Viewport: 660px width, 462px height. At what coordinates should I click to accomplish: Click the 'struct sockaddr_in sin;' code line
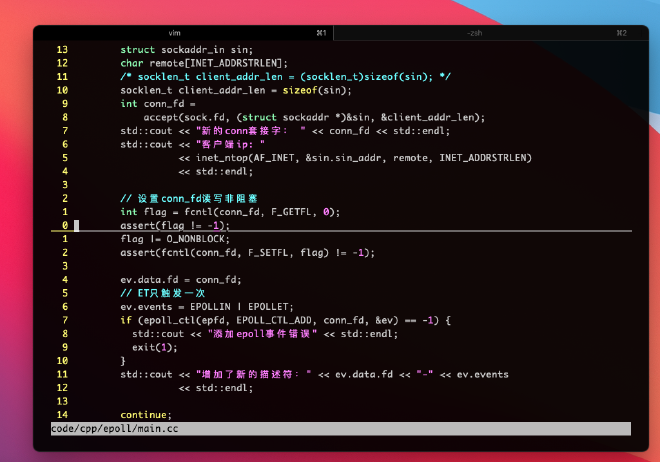(186, 50)
